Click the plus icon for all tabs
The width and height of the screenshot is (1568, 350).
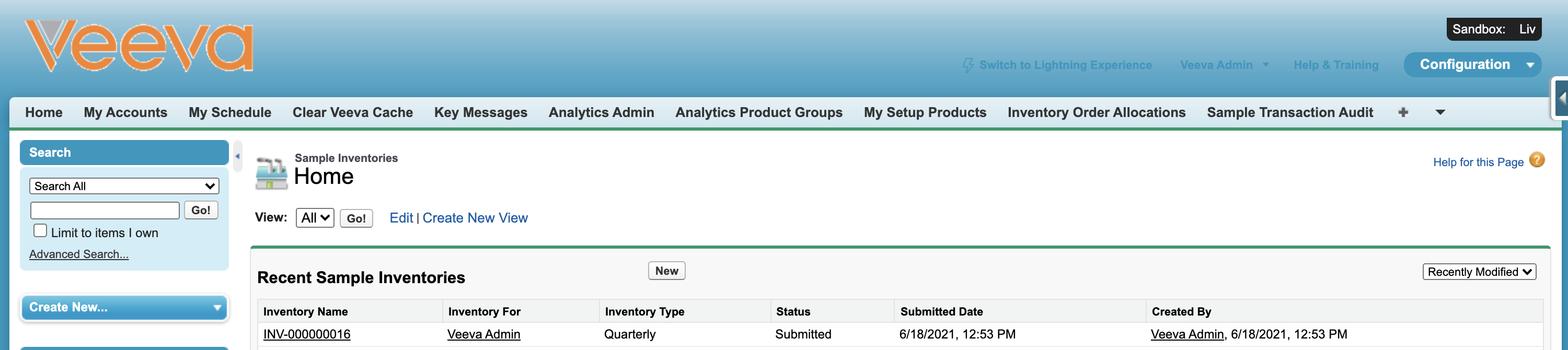(1403, 113)
